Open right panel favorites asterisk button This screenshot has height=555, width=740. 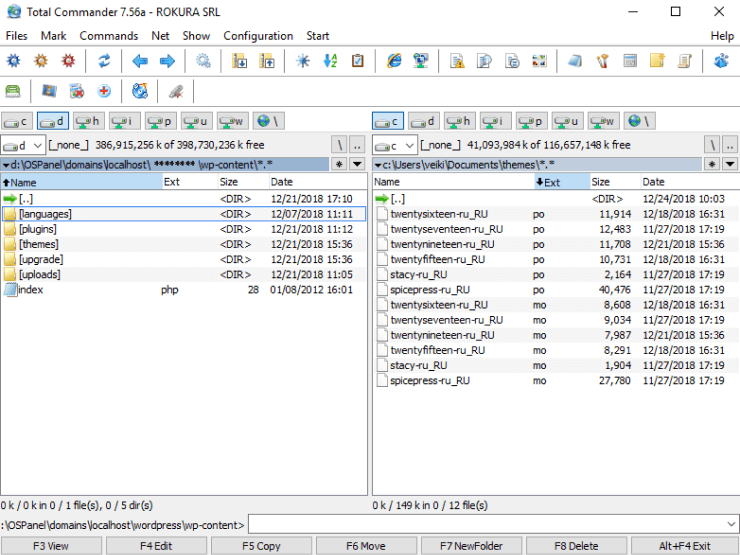coord(712,164)
